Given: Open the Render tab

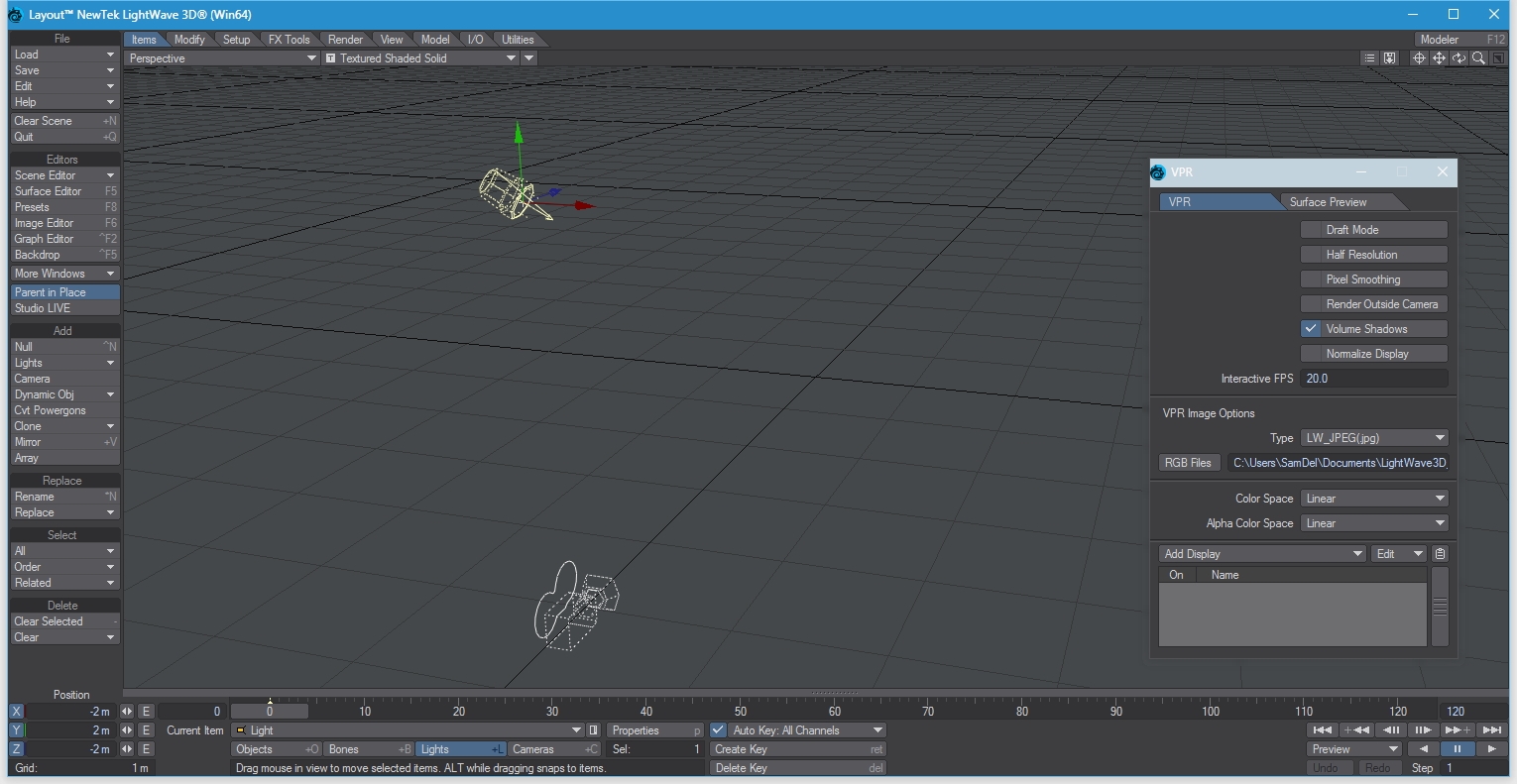Looking at the screenshot, I should [345, 40].
